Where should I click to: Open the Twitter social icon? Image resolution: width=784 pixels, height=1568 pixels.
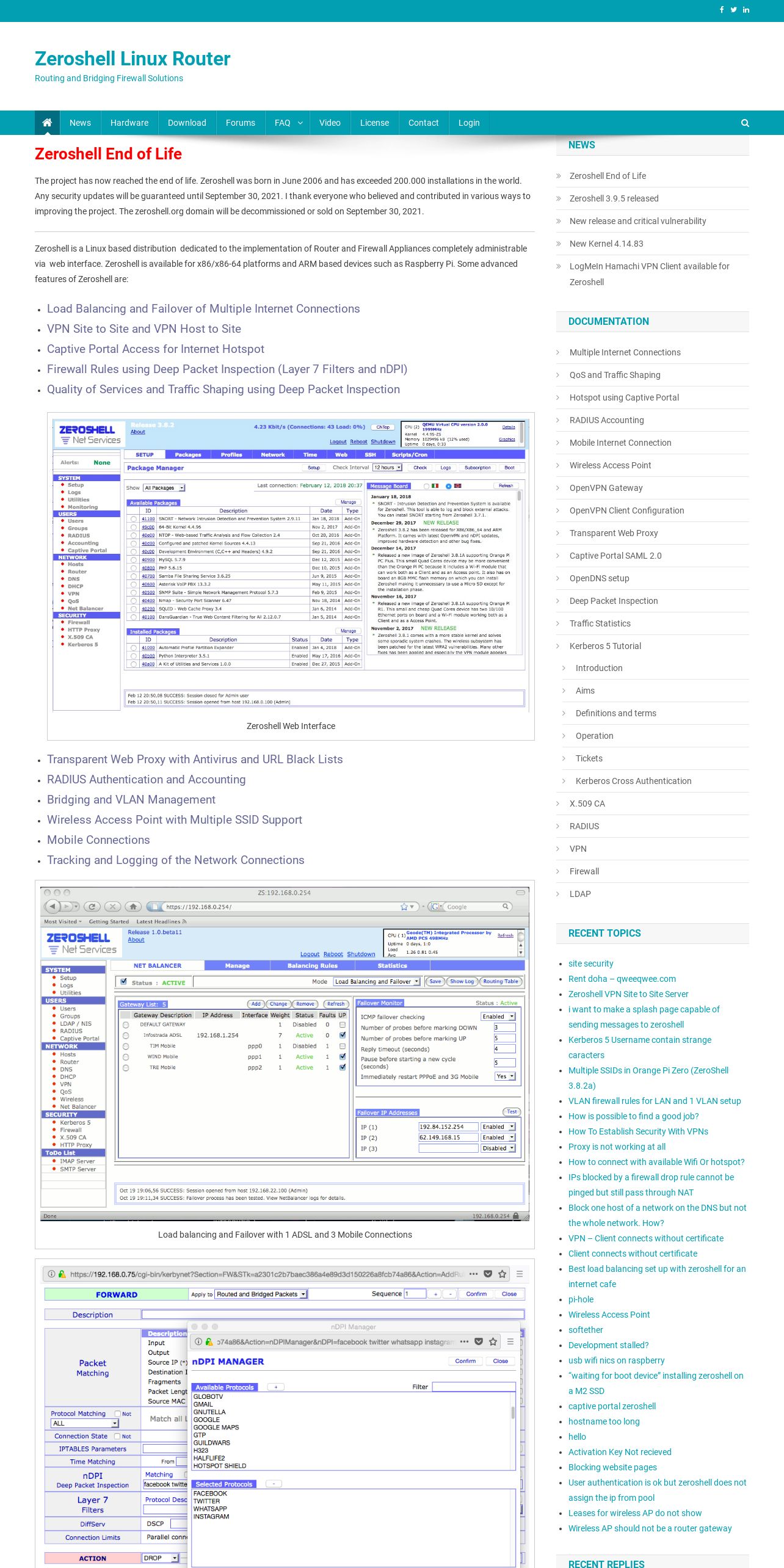pos(733,10)
